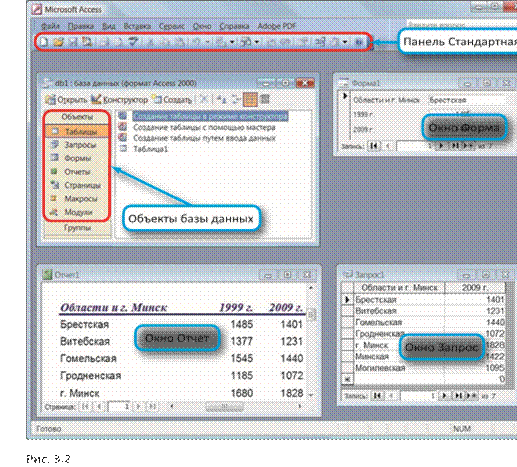Toggle the highlighted List view button in db1
This screenshot has width=517, height=467.
[250, 99]
